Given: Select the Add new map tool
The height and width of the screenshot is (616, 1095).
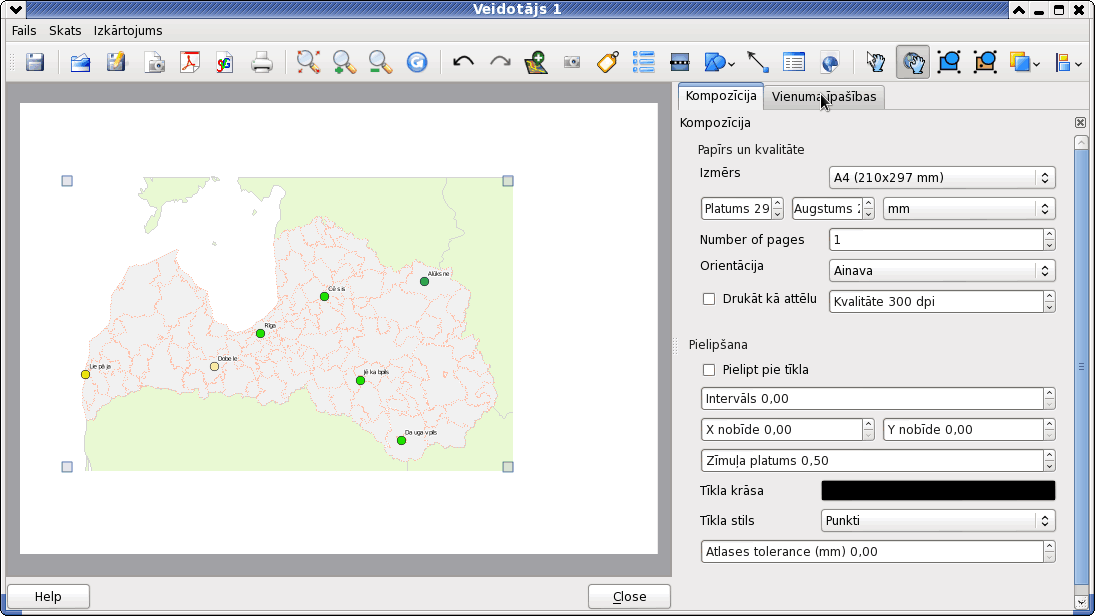Looking at the screenshot, I should (536, 63).
